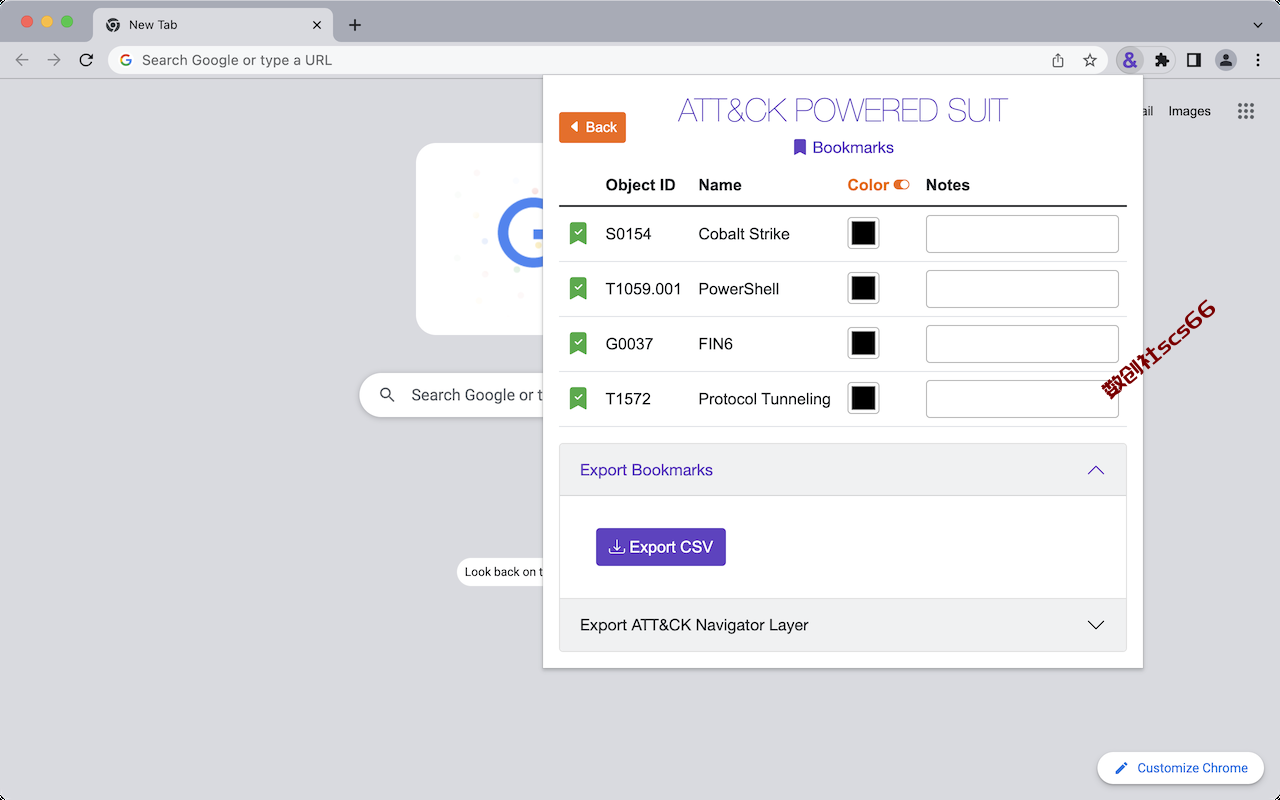1280x800 pixels.
Task: Click the orange Back button
Action: [592, 127]
